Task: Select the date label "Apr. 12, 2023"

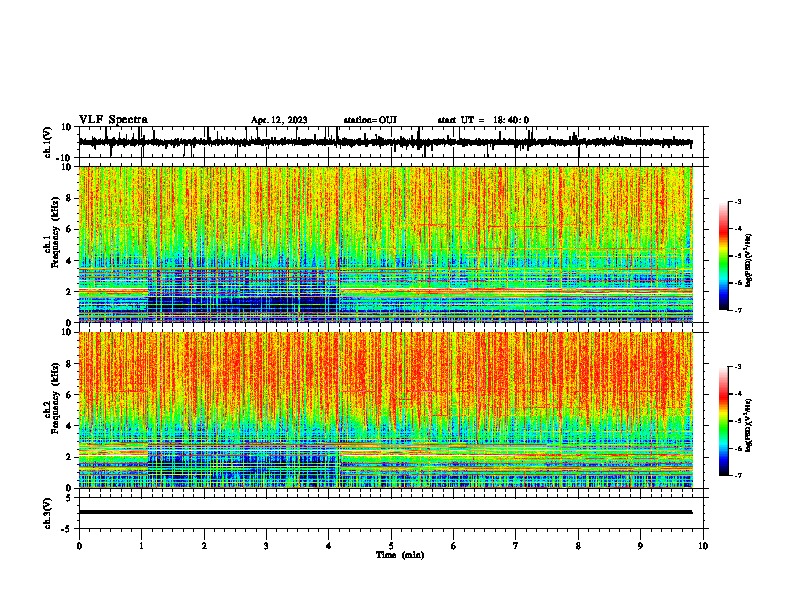Action: pyautogui.click(x=279, y=120)
